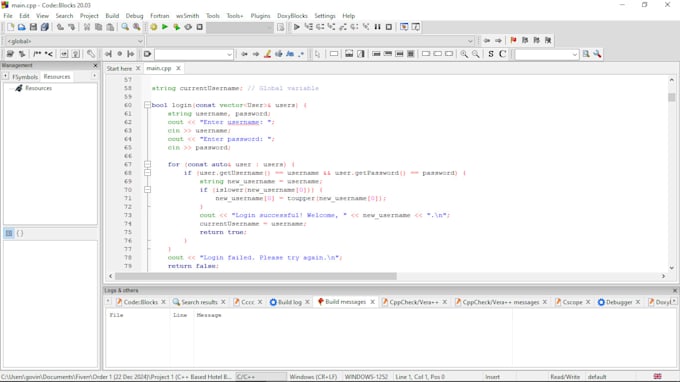Viewport: 680px width, 382px height.
Task: Click the Jump back arrow icon
Action: (487, 40)
